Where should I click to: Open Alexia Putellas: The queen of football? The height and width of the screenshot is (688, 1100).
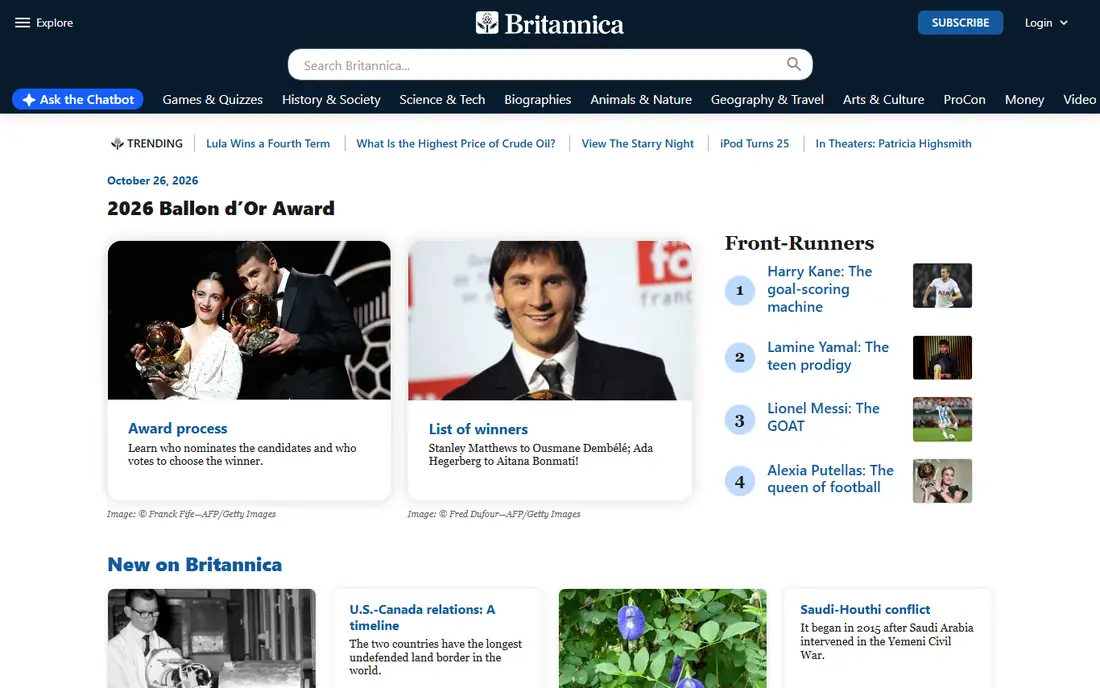click(830, 479)
